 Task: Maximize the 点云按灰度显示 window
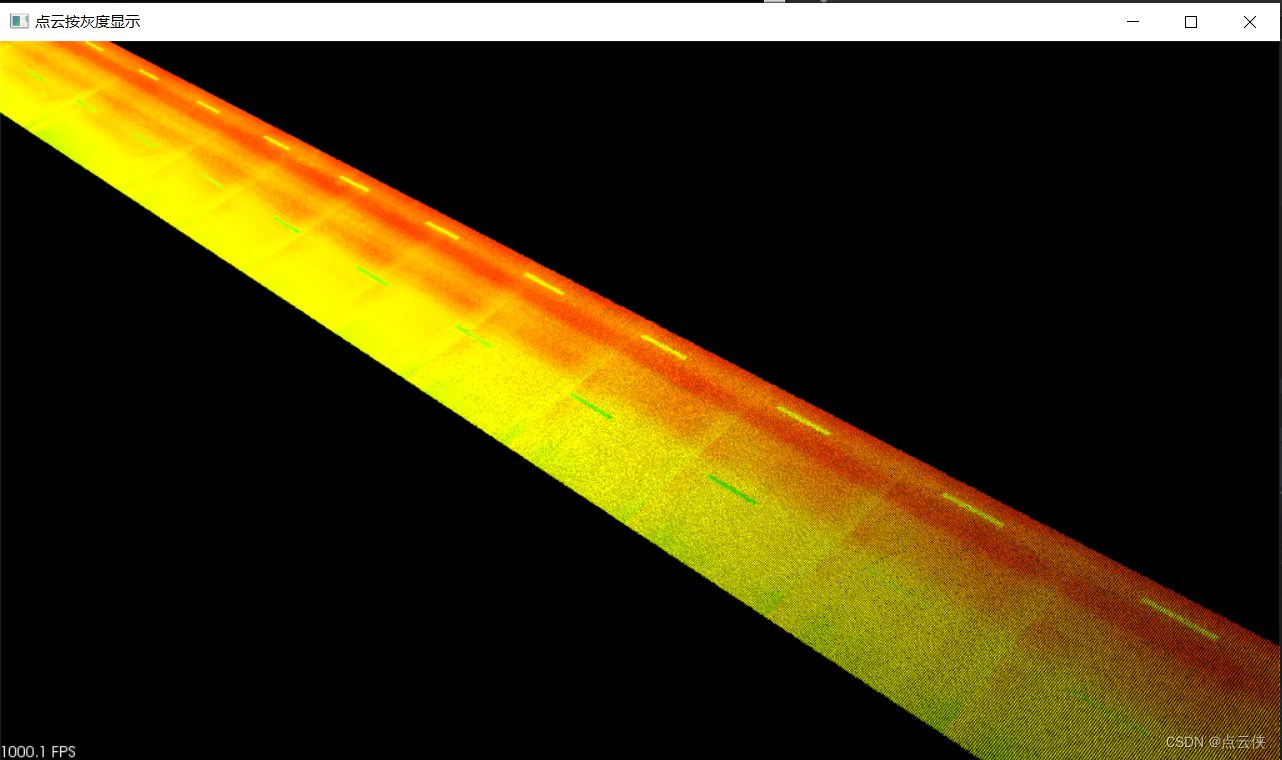[x=1190, y=21]
